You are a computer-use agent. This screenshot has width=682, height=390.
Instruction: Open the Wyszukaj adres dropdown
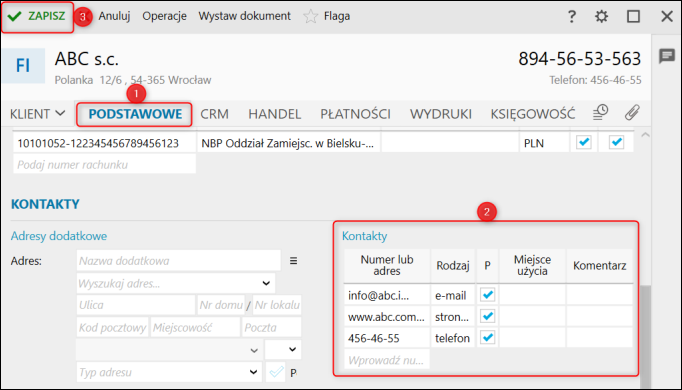[266, 283]
